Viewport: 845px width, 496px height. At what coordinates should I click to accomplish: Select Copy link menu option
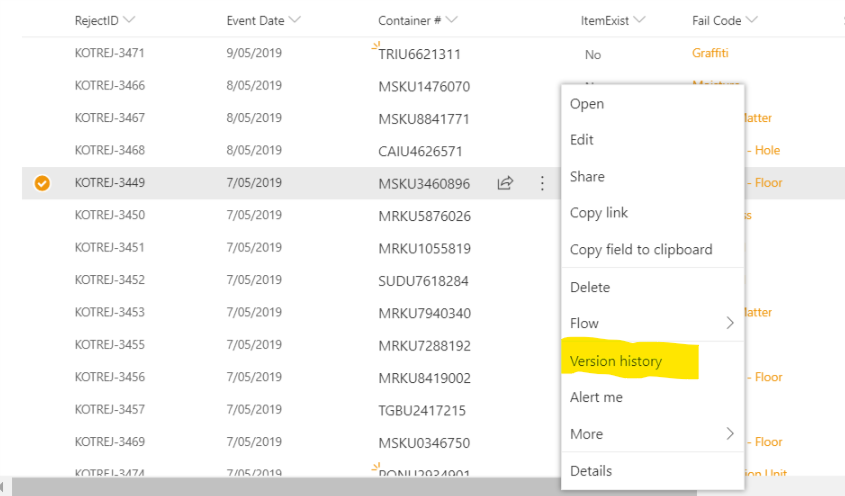point(599,213)
